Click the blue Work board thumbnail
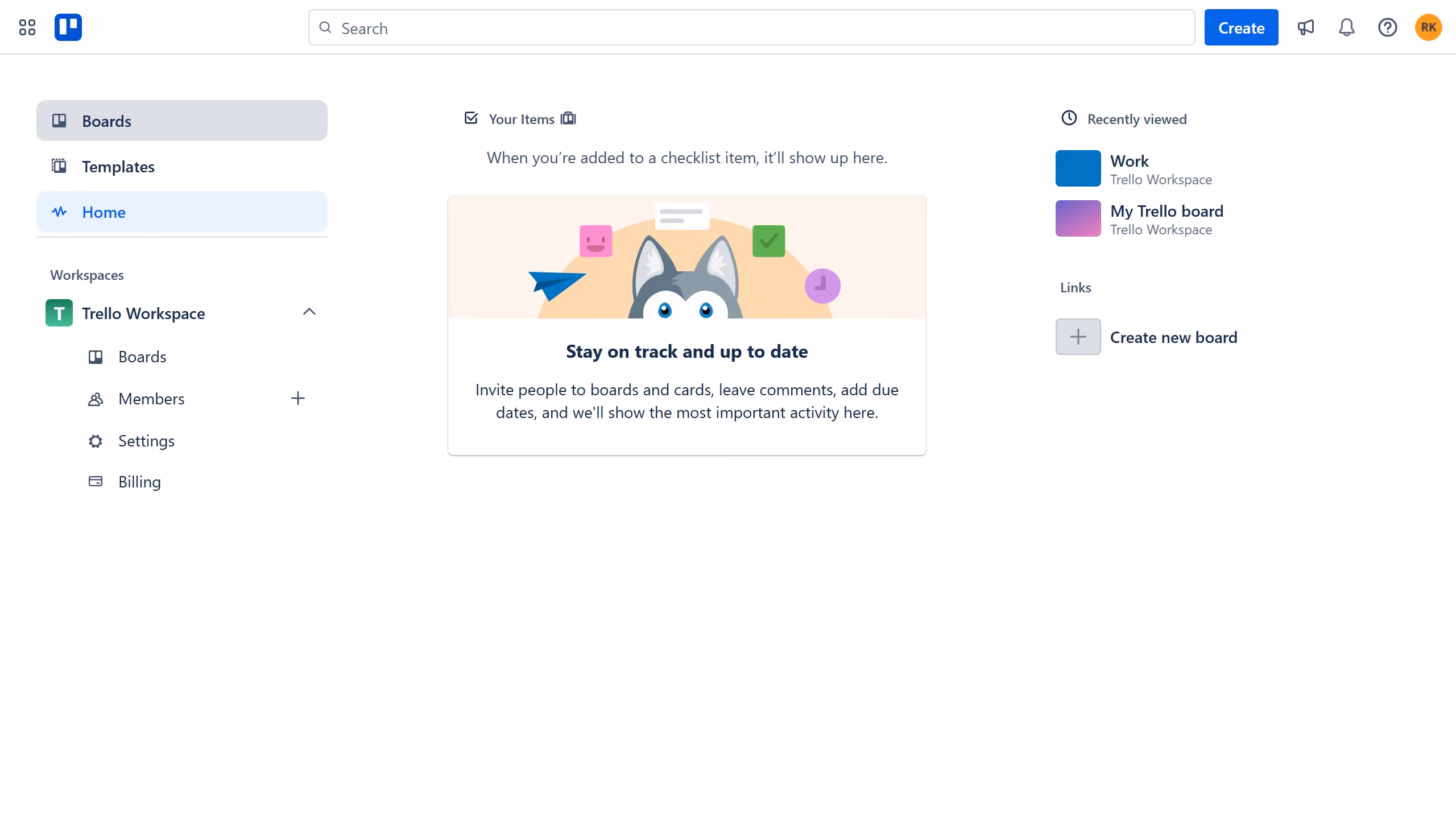The width and height of the screenshot is (1456, 819). [1078, 168]
